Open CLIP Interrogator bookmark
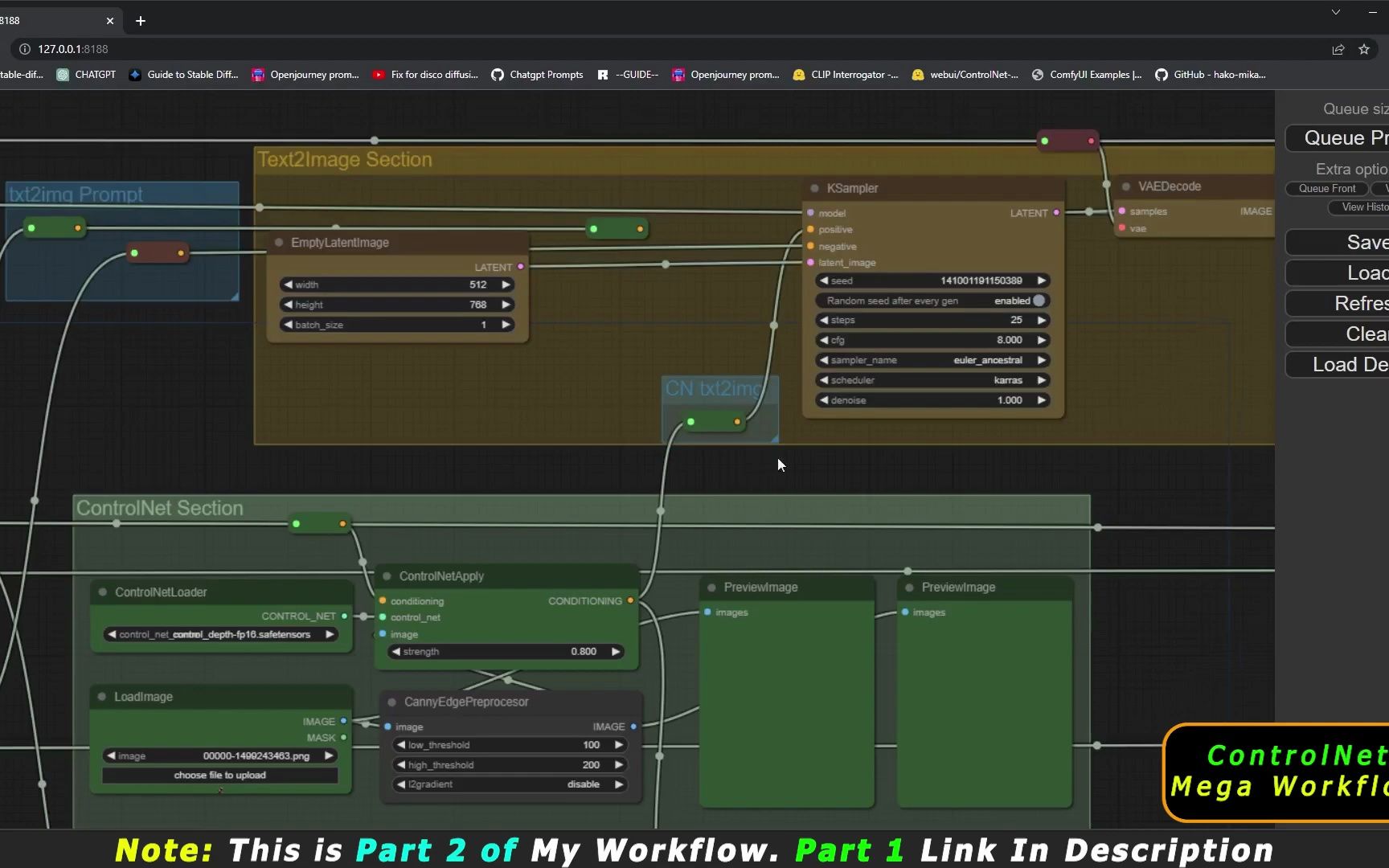 pos(845,75)
